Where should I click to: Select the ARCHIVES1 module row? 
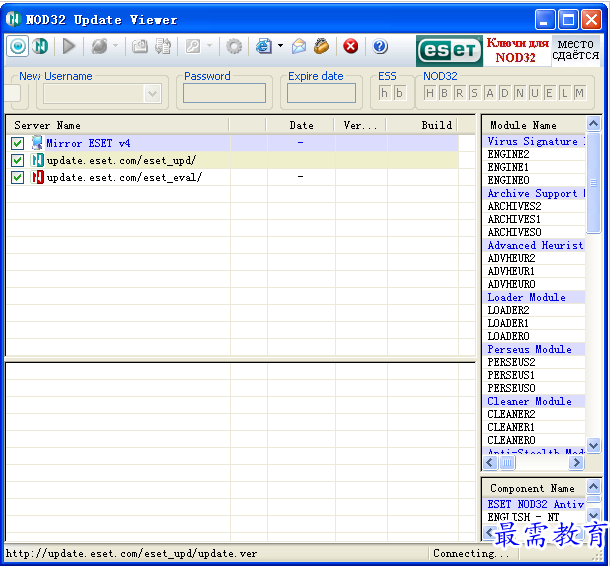tap(534, 219)
